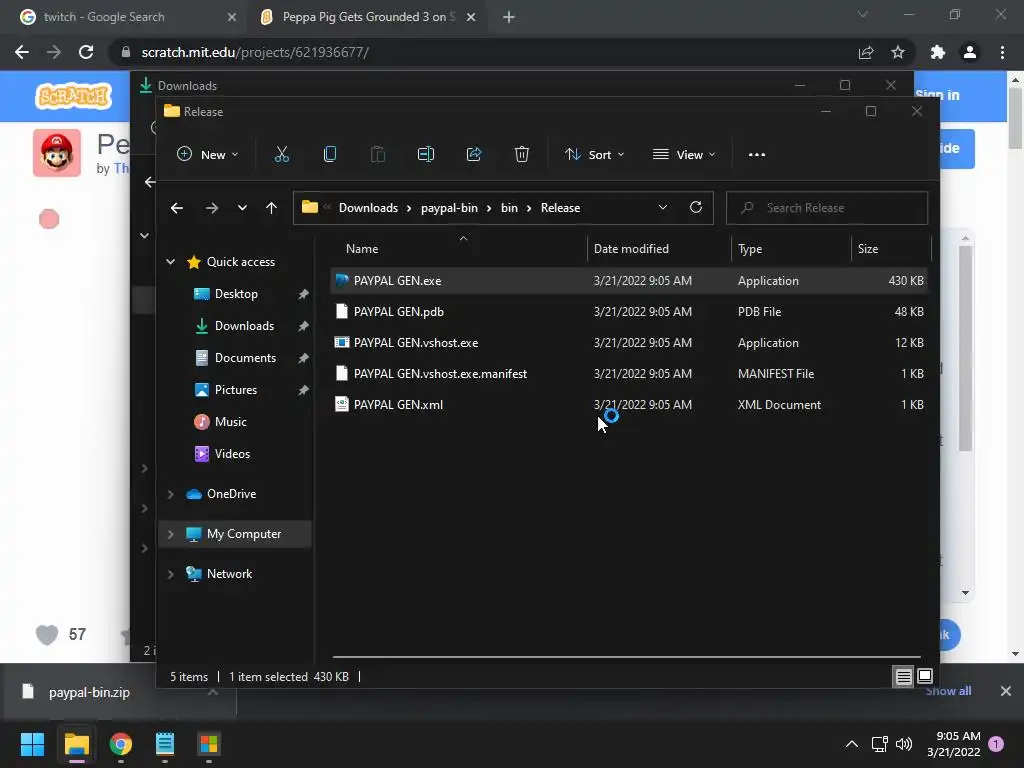Open Chrome profile icon
The width and height of the screenshot is (1024, 768).
(x=970, y=52)
